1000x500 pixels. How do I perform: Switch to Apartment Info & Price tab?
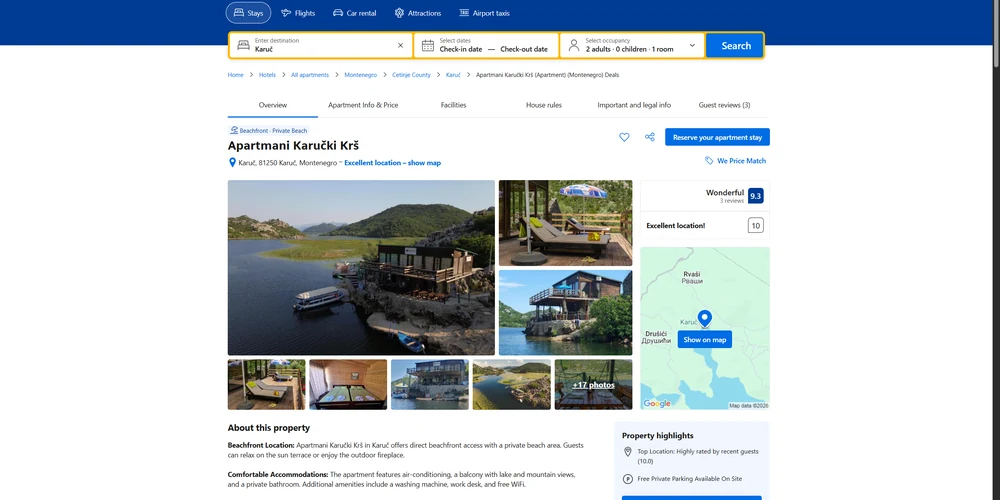tap(363, 105)
